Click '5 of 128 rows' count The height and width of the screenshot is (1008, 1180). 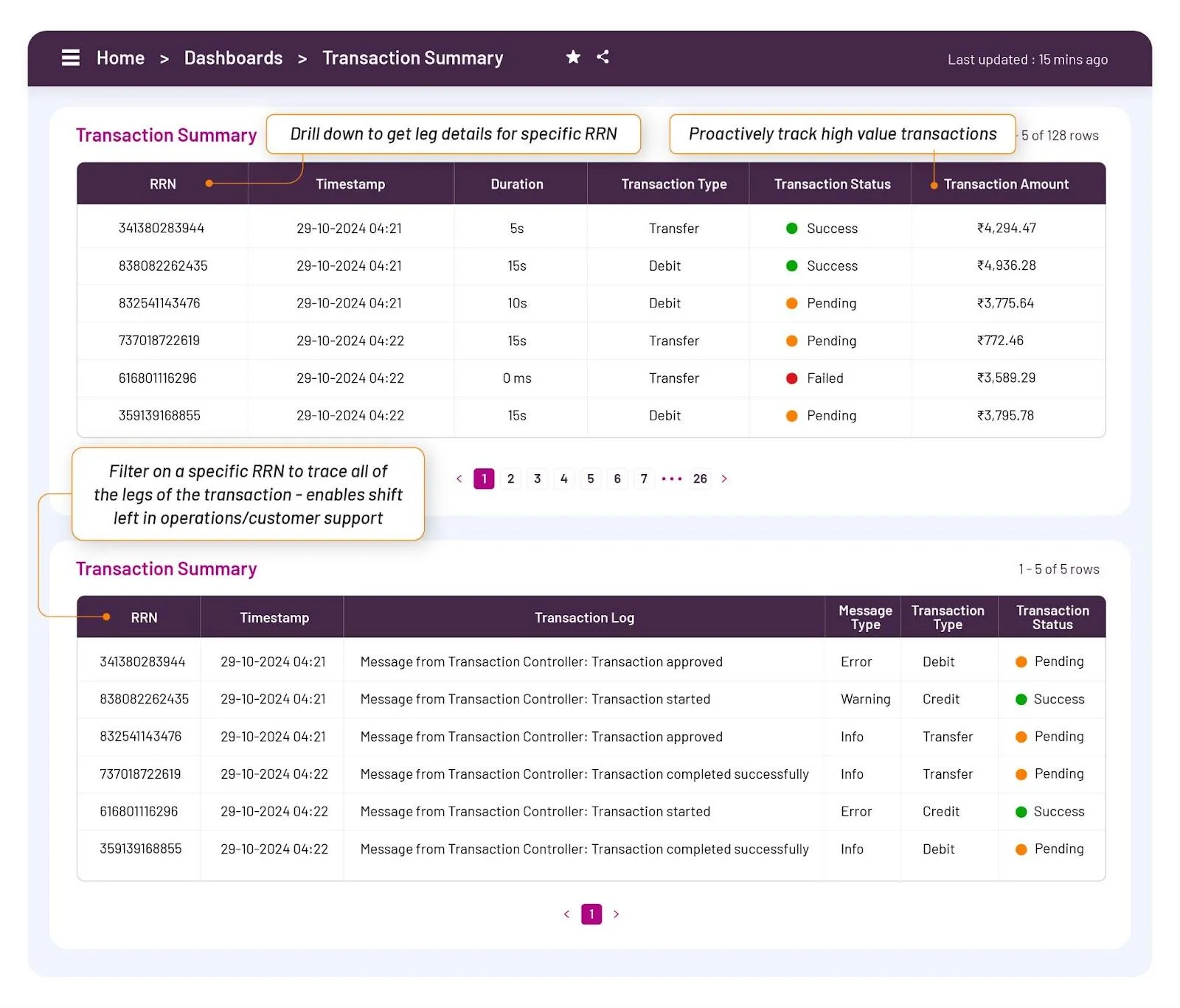coord(1059,136)
